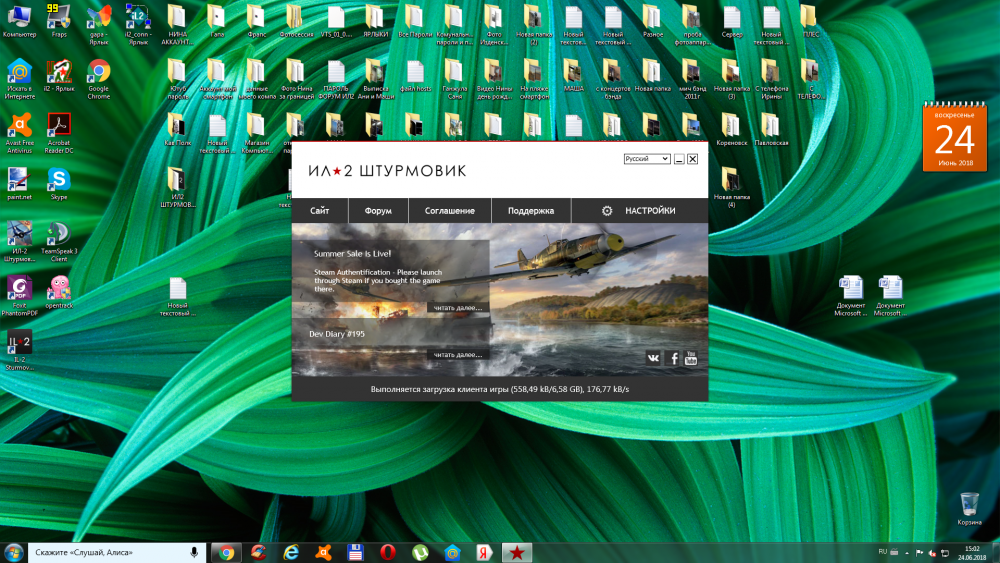Open Opera from the taskbar
This screenshot has height=563, width=1000.
(387, 553)
